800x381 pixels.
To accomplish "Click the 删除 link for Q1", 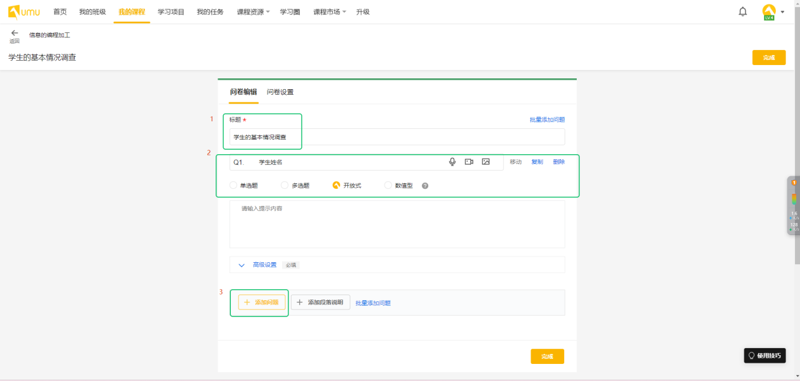I will pyautogui.click(x=559, y=162).
